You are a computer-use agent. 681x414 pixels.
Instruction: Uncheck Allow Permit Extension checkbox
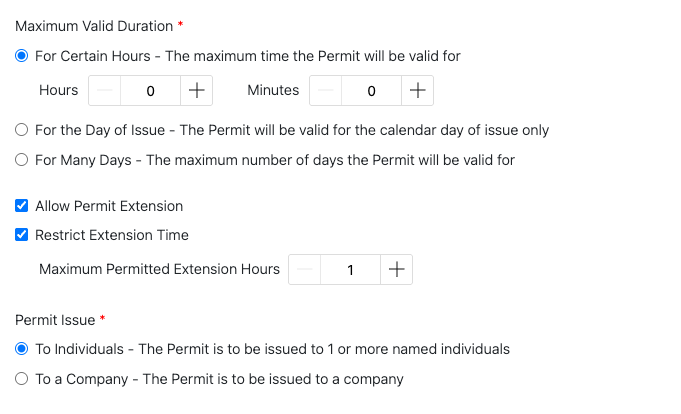(22, 206)
